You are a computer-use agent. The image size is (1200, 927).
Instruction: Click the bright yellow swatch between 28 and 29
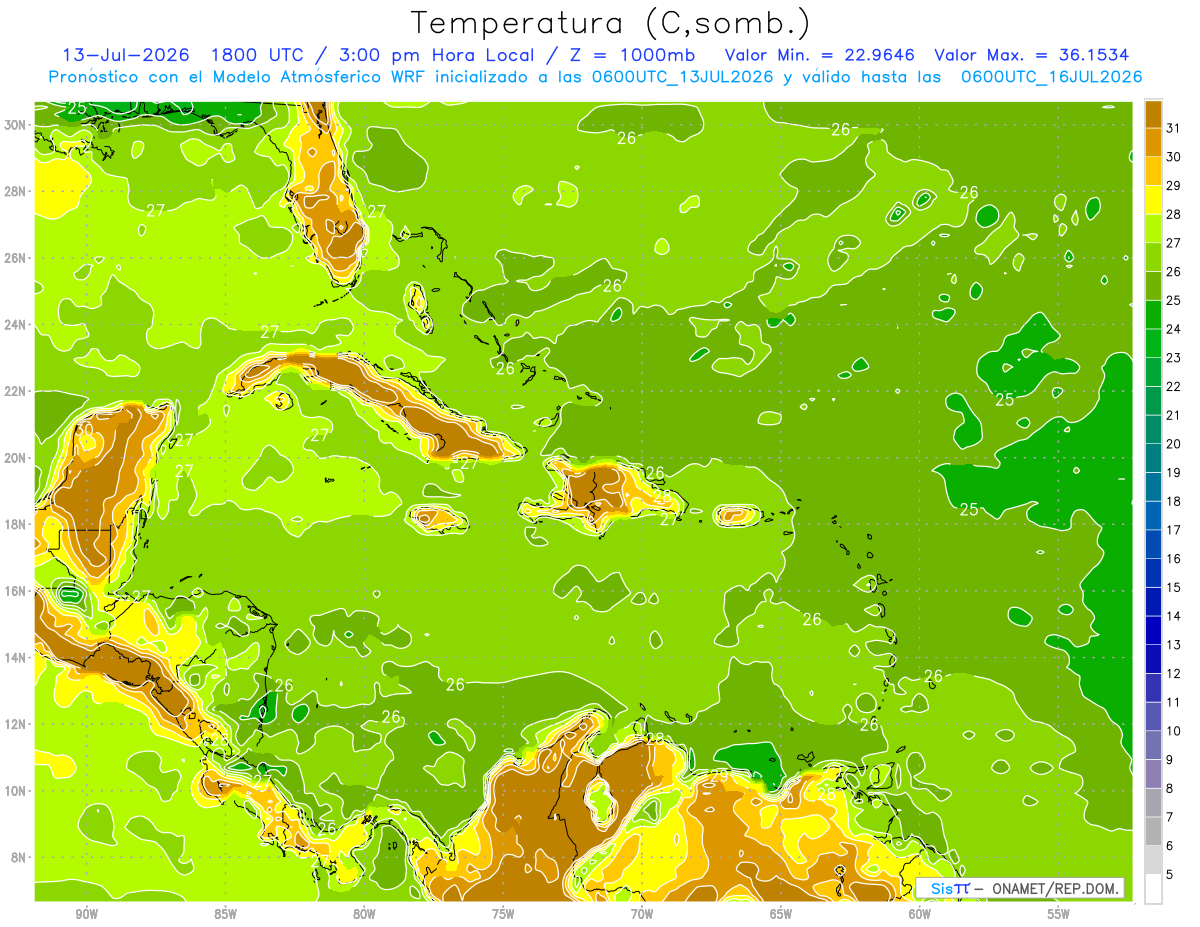(1153, 200)
